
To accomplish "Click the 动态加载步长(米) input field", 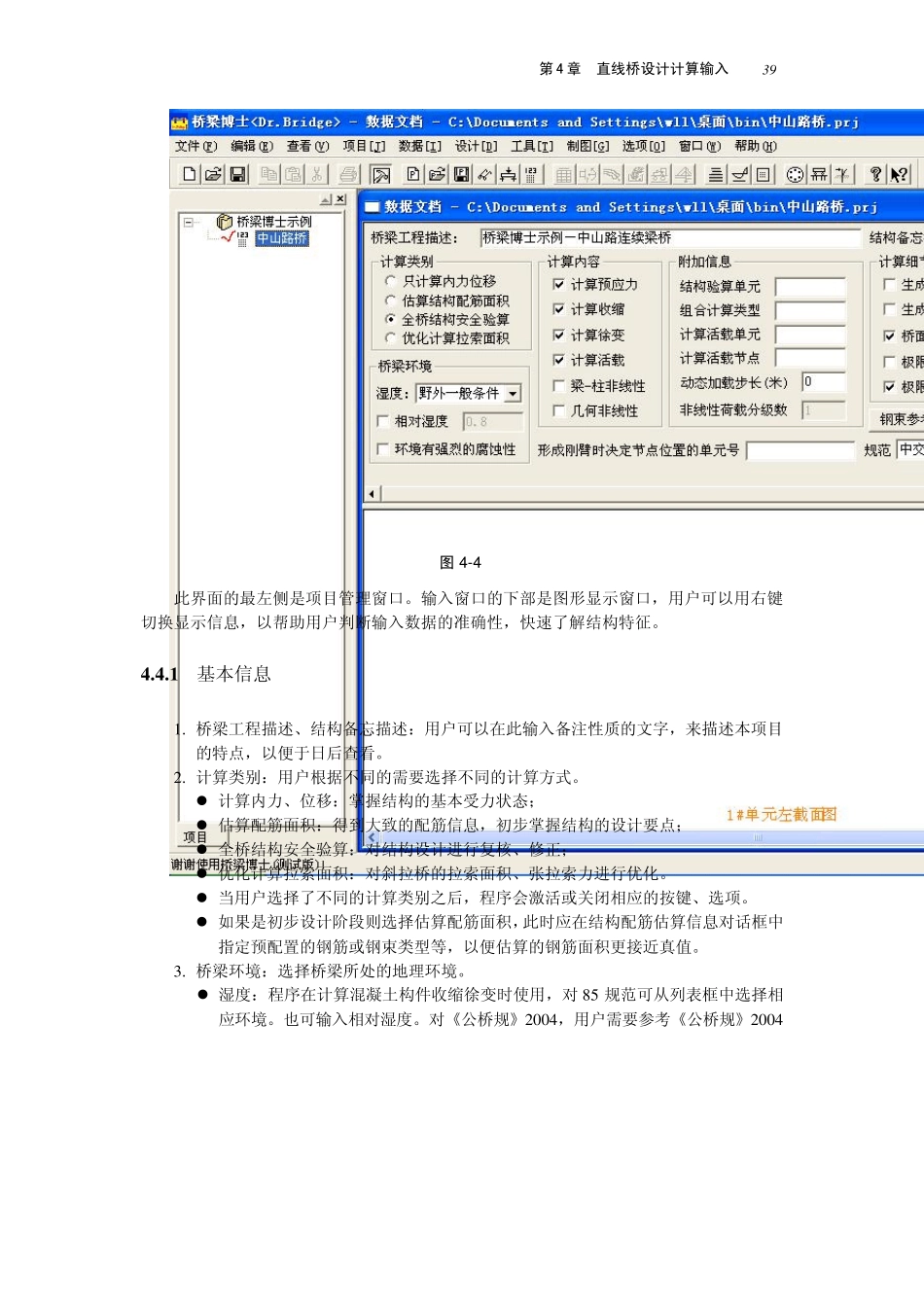I will [x=824, y=382].
